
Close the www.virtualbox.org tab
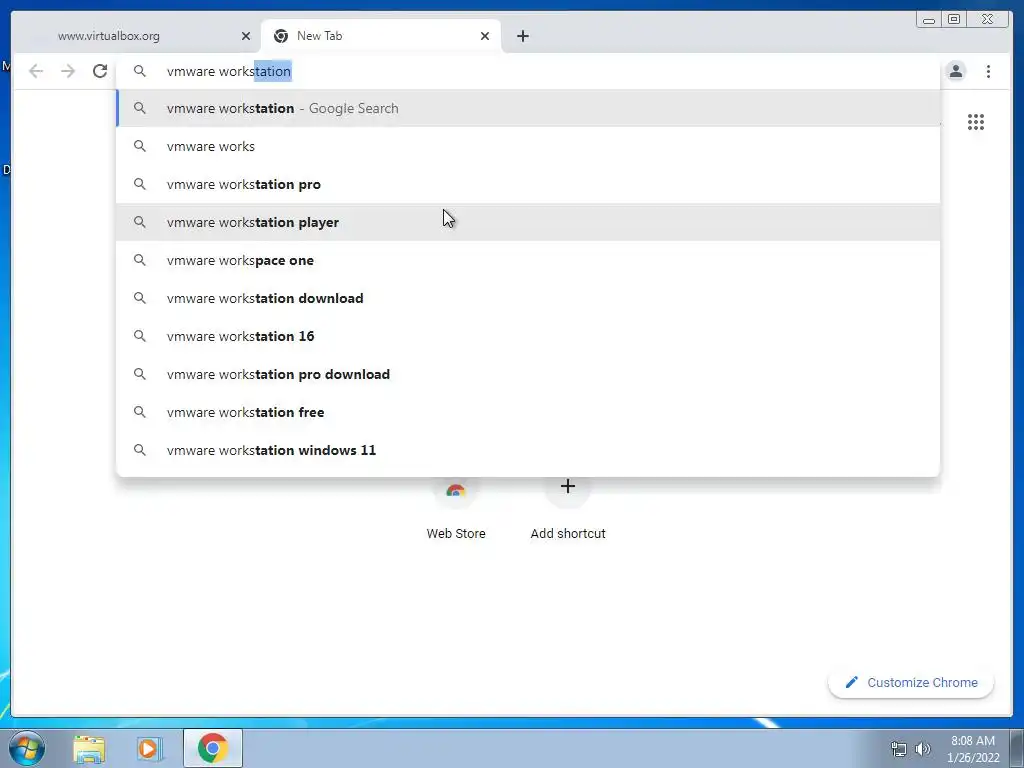tap(246, 36)
